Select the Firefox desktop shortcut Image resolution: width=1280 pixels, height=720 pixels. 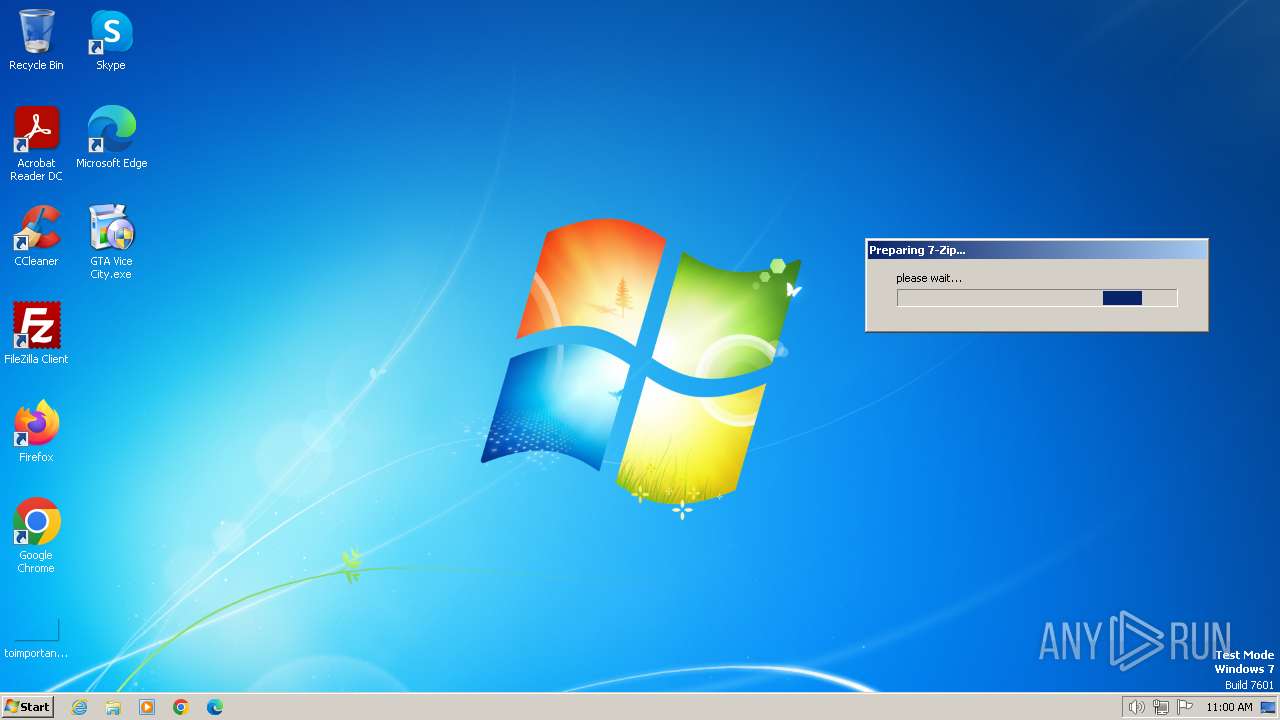36,432
